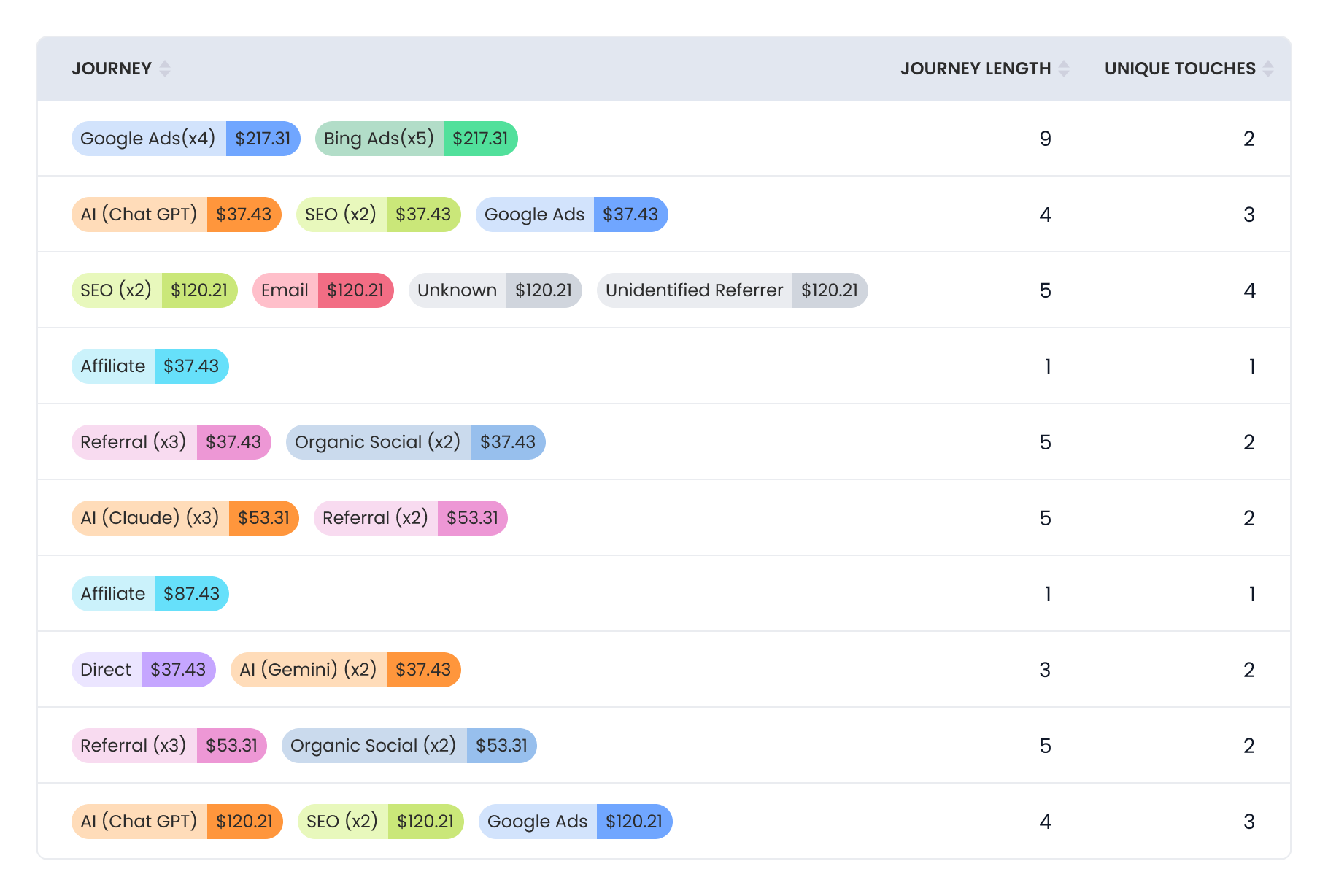Select Unidentified Referrer $120.21 tag
The height and width of the screenshot is (896, 1328).
tap(733, 290)
